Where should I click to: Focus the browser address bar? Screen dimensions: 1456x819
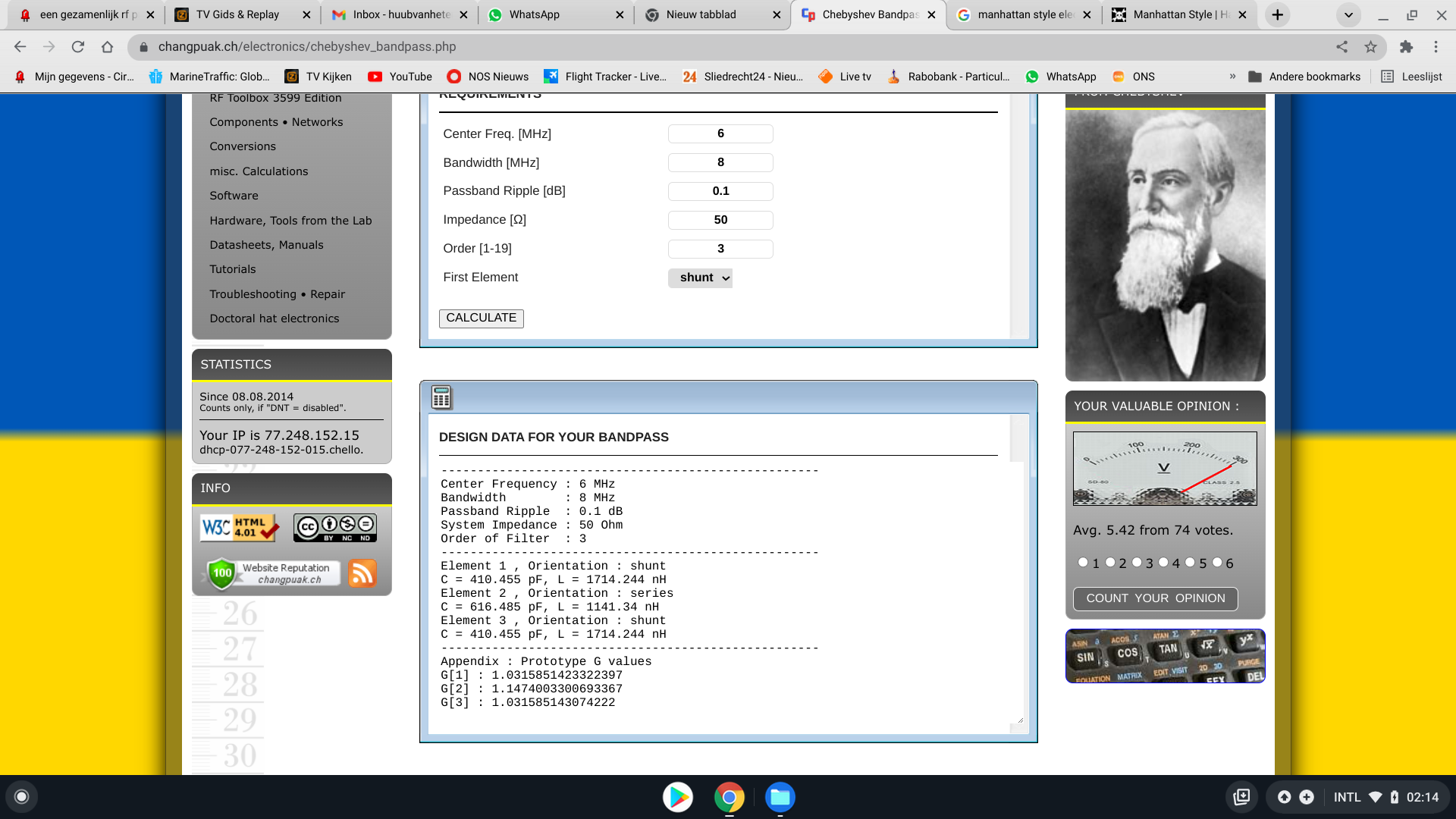coord(728,47)
